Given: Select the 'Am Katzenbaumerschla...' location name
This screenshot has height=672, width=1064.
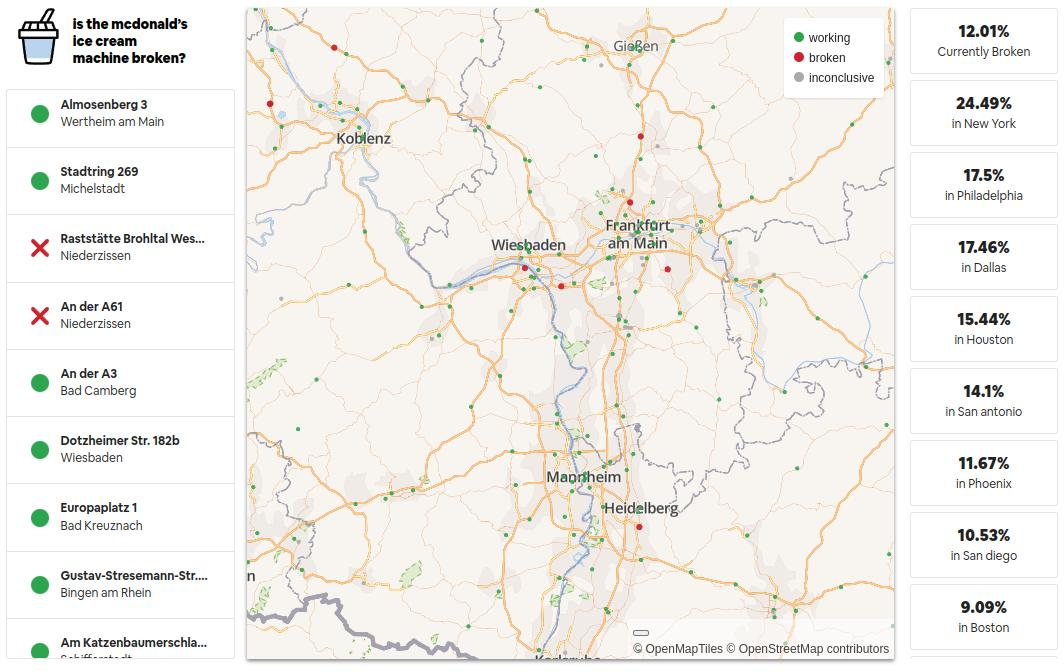Looking at the screenshot, I should coord(134,643).
